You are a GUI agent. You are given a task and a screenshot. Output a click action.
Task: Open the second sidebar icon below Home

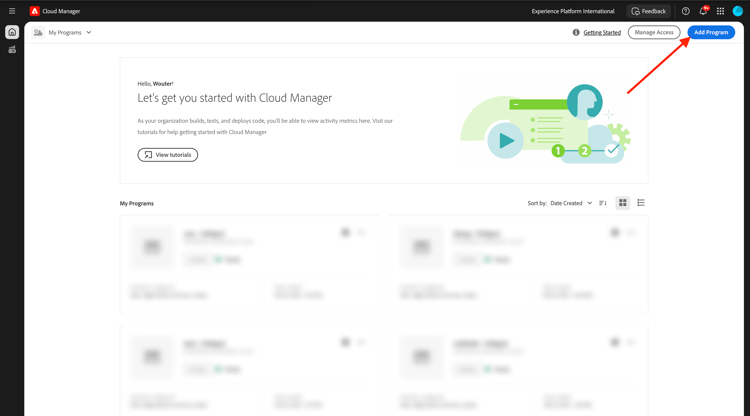tap(12, 50)
